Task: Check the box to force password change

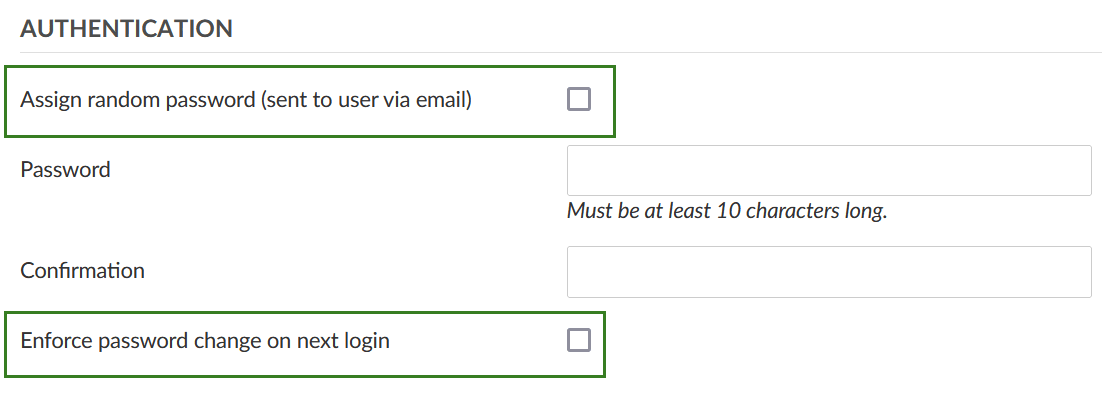Action: pyautogui.click(x=579, y=341)
